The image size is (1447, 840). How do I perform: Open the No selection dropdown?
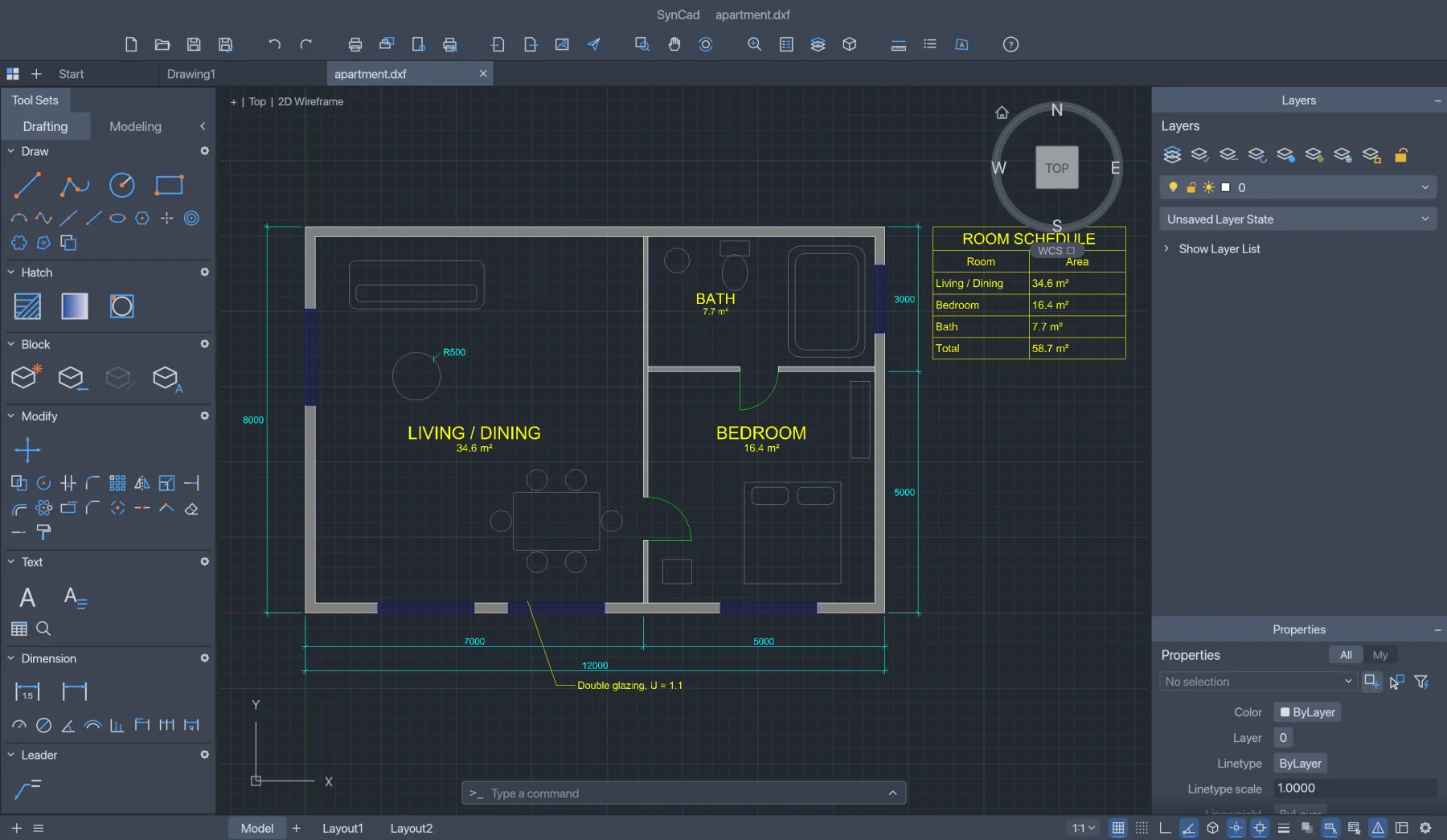coord(1258,682)
